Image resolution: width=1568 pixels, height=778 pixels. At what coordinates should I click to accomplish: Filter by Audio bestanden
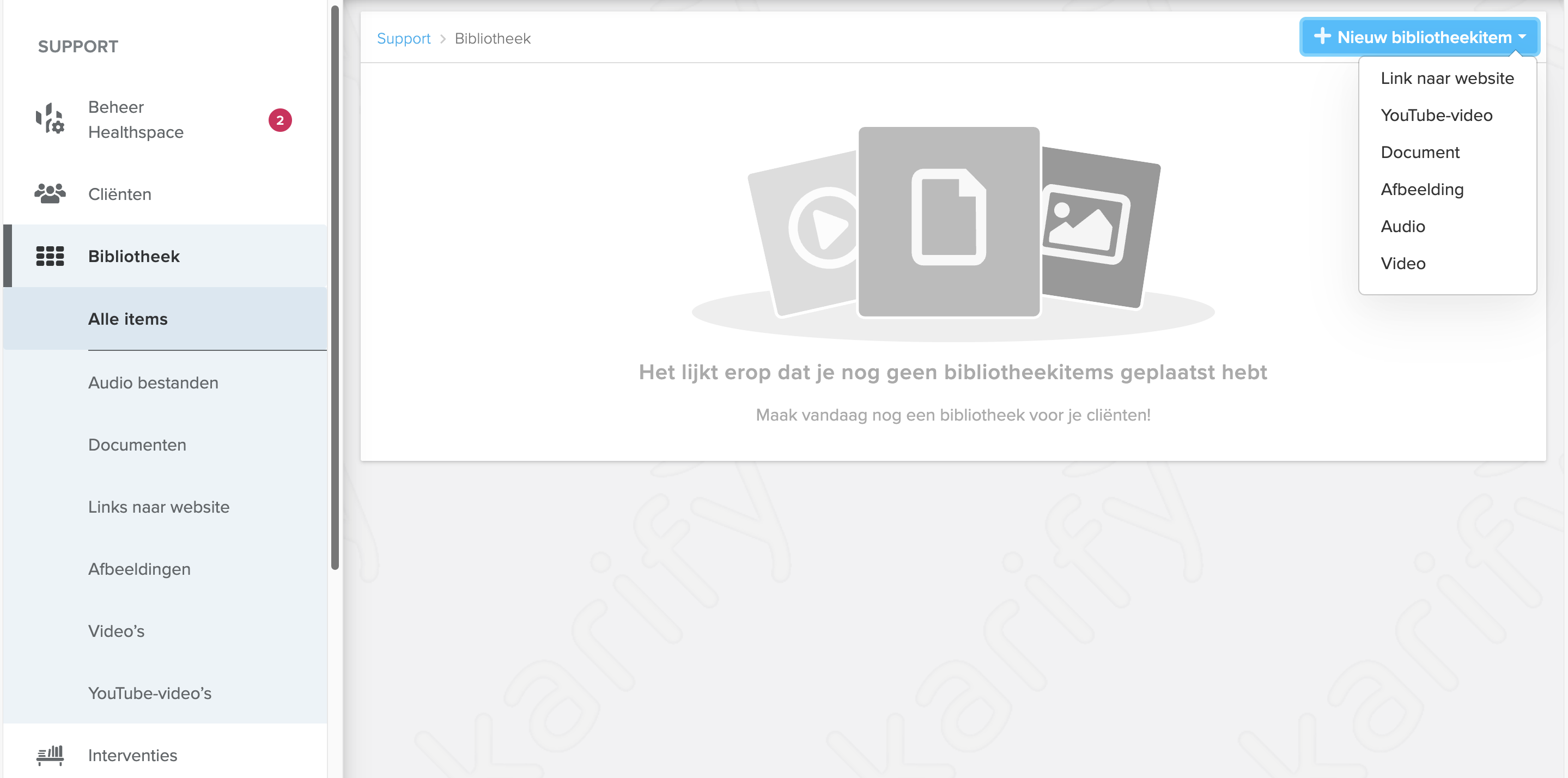pos(165,383)
